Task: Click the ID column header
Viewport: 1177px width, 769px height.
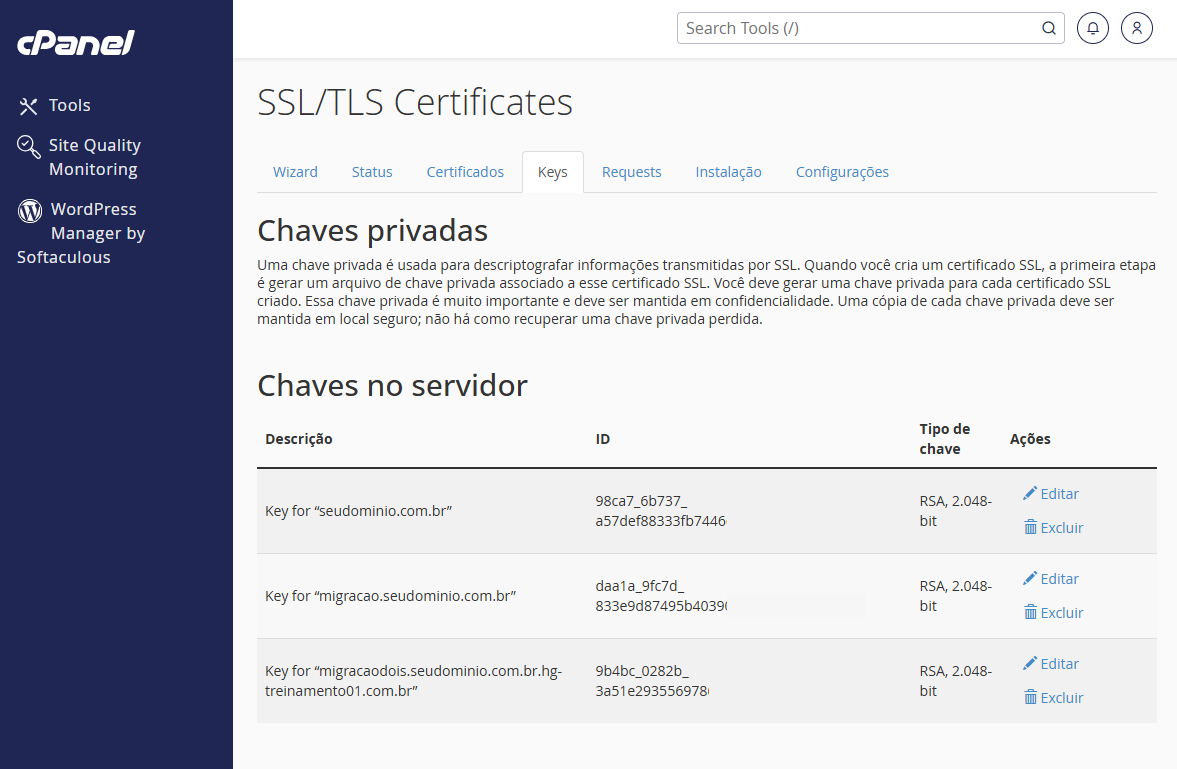Action: point(603,439)
